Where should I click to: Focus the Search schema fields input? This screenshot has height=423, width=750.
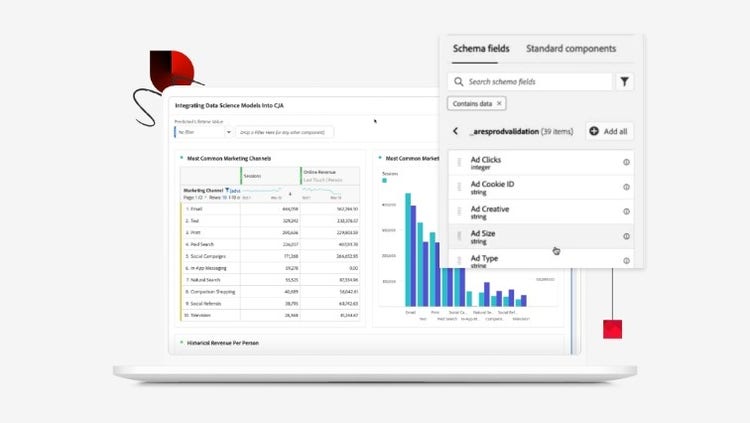coord(535,82)
